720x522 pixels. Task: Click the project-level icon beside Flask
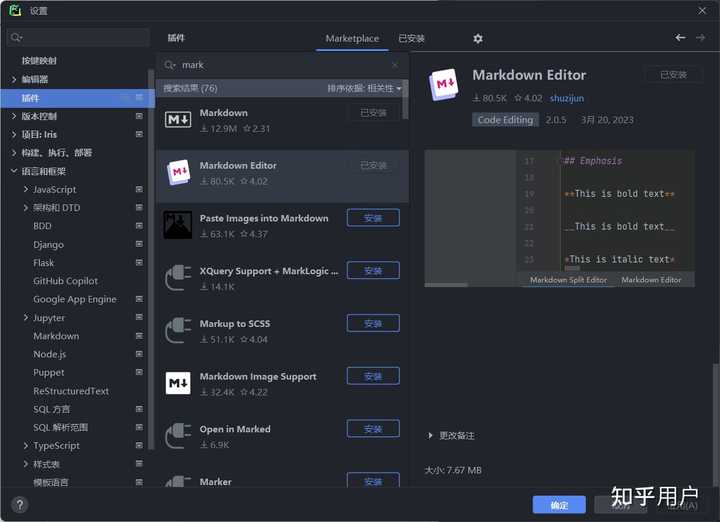[139, 263]
